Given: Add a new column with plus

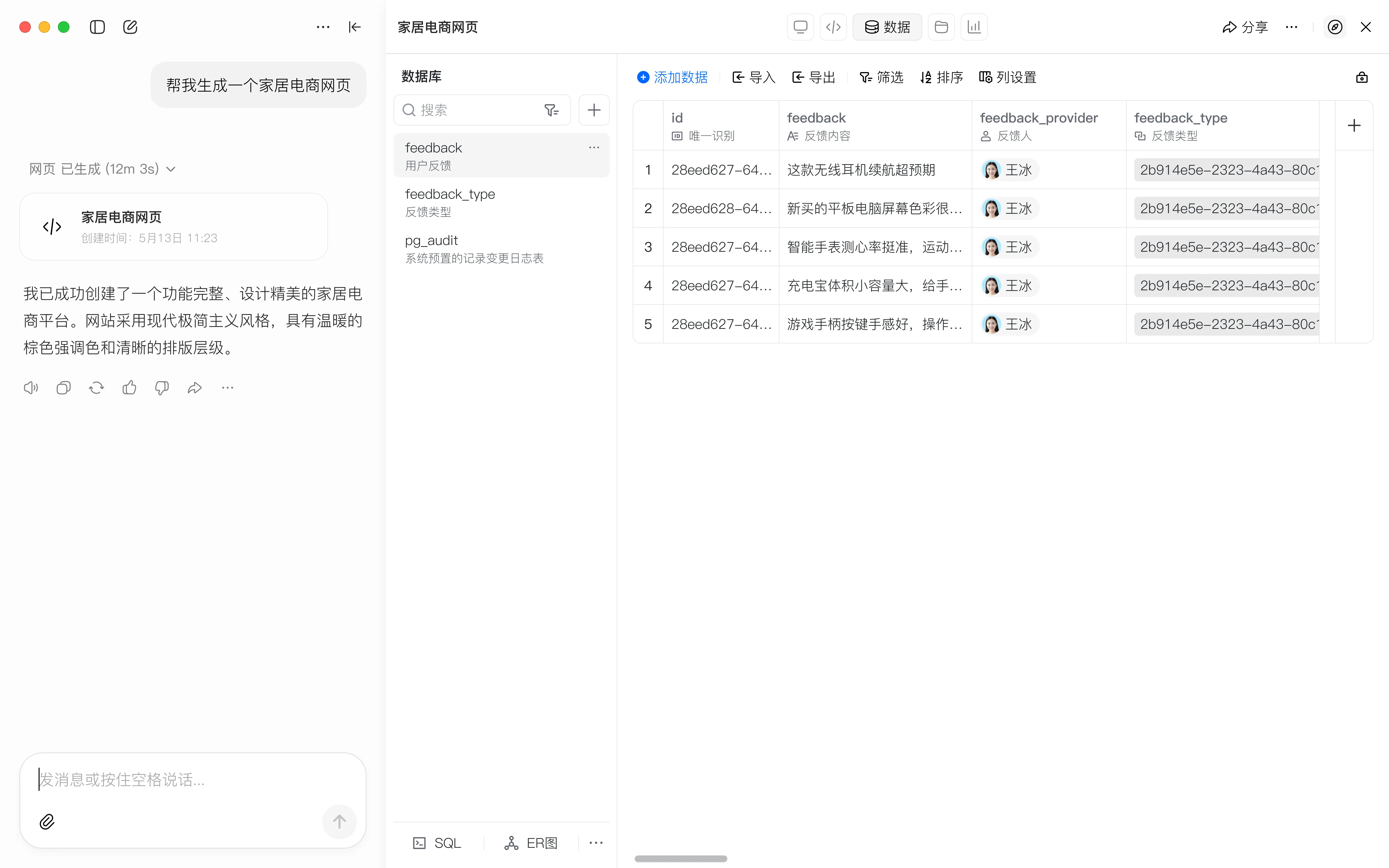Looking at the screenshot, I should (x=1354, y=126).
